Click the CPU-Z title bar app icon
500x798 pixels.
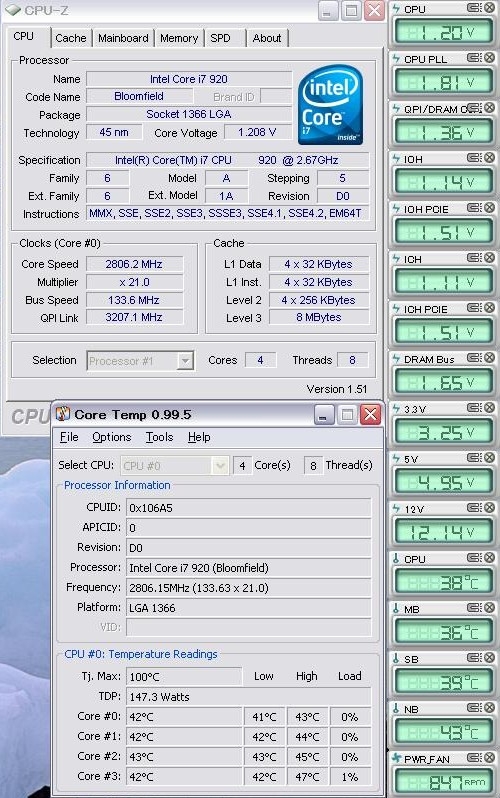coord(13,10)
